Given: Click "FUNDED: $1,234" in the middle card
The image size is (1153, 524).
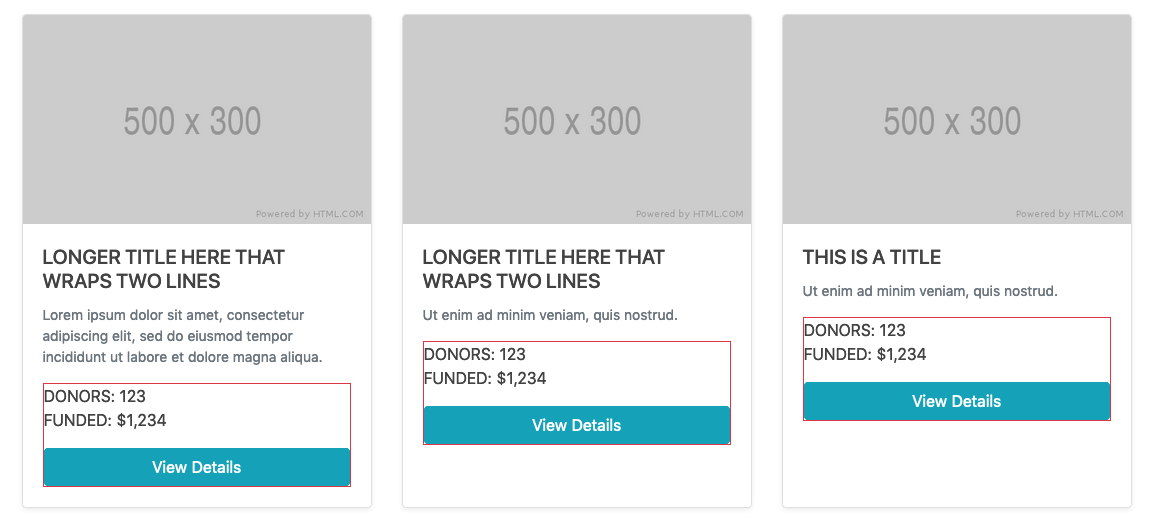Looking at the screenshot, I should point(485,378).
